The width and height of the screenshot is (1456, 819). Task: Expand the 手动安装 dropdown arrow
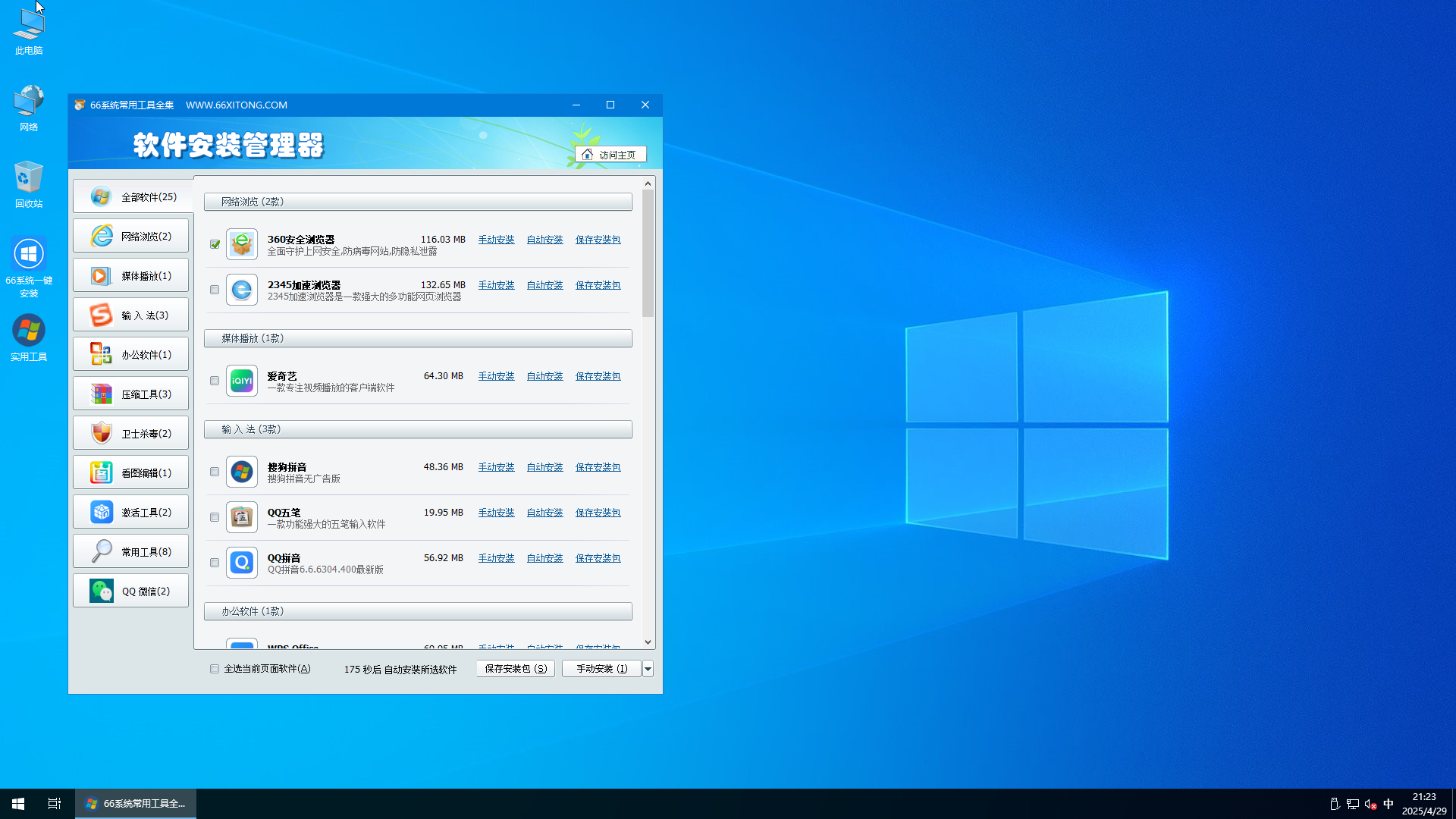pyautogui.click(x=648, y=669)
